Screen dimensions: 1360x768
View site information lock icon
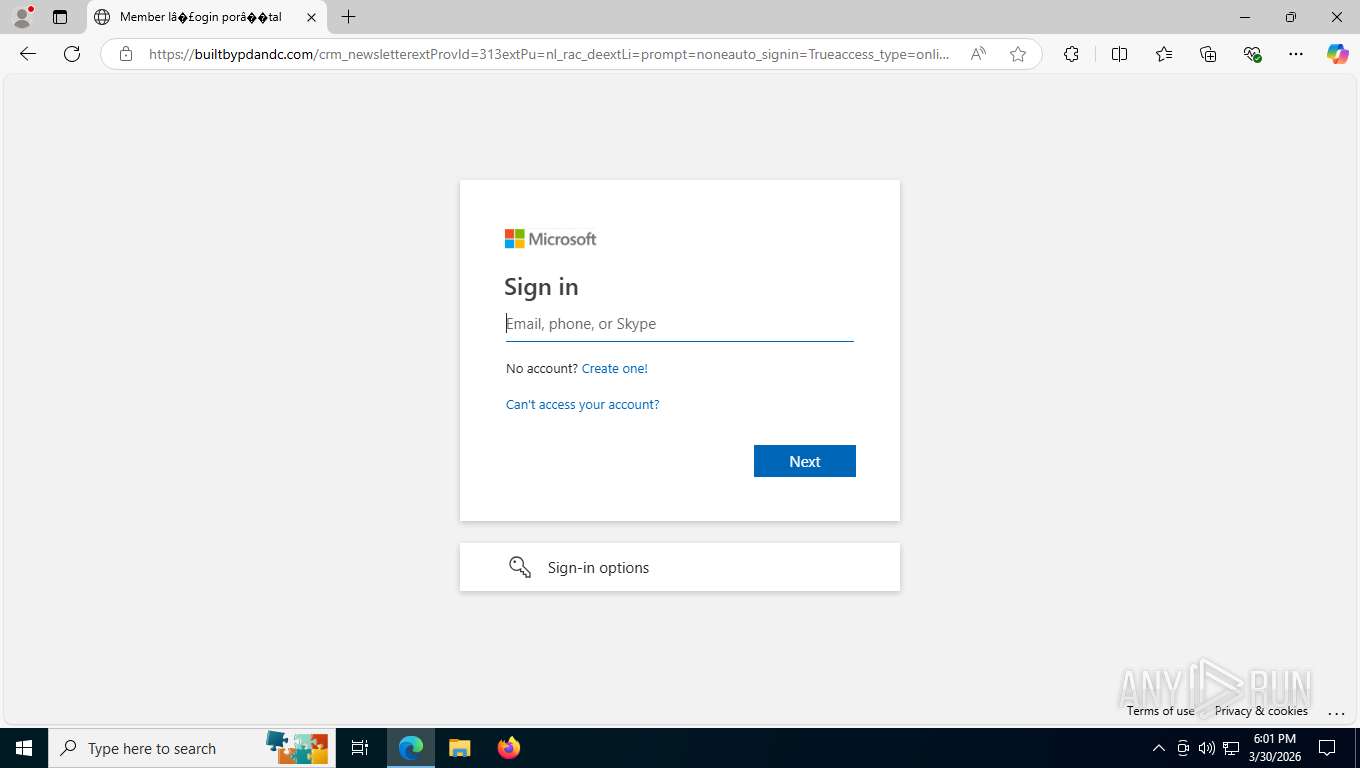coord(126,54)
